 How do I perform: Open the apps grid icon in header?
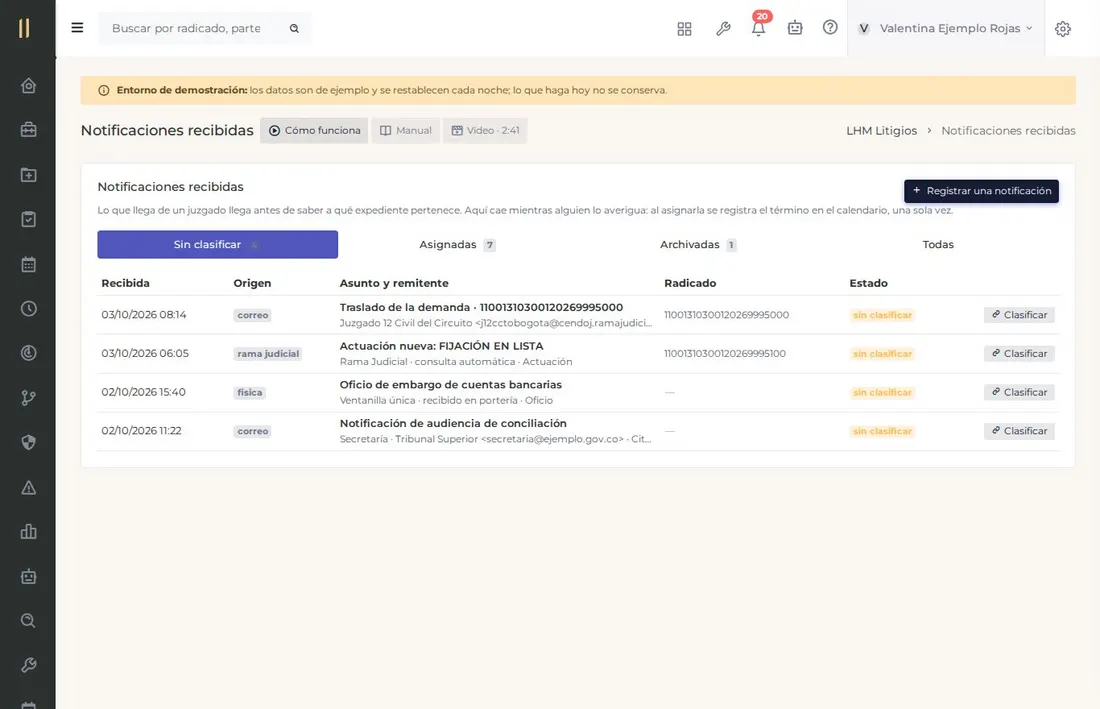684,29
